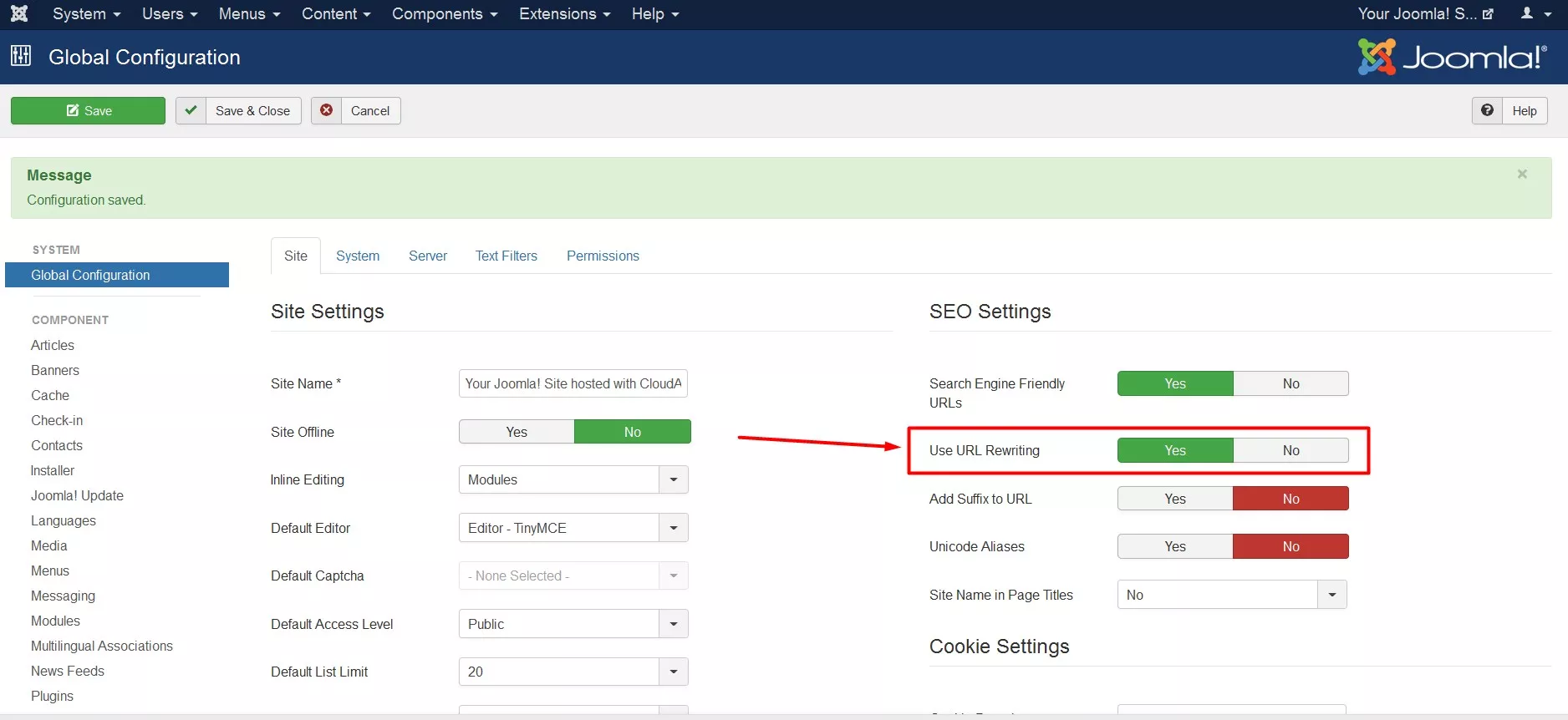The width and height of the screenshot is (1568, 720).
Task: Click the question mark help icon
Action: tap(1487, 110)
